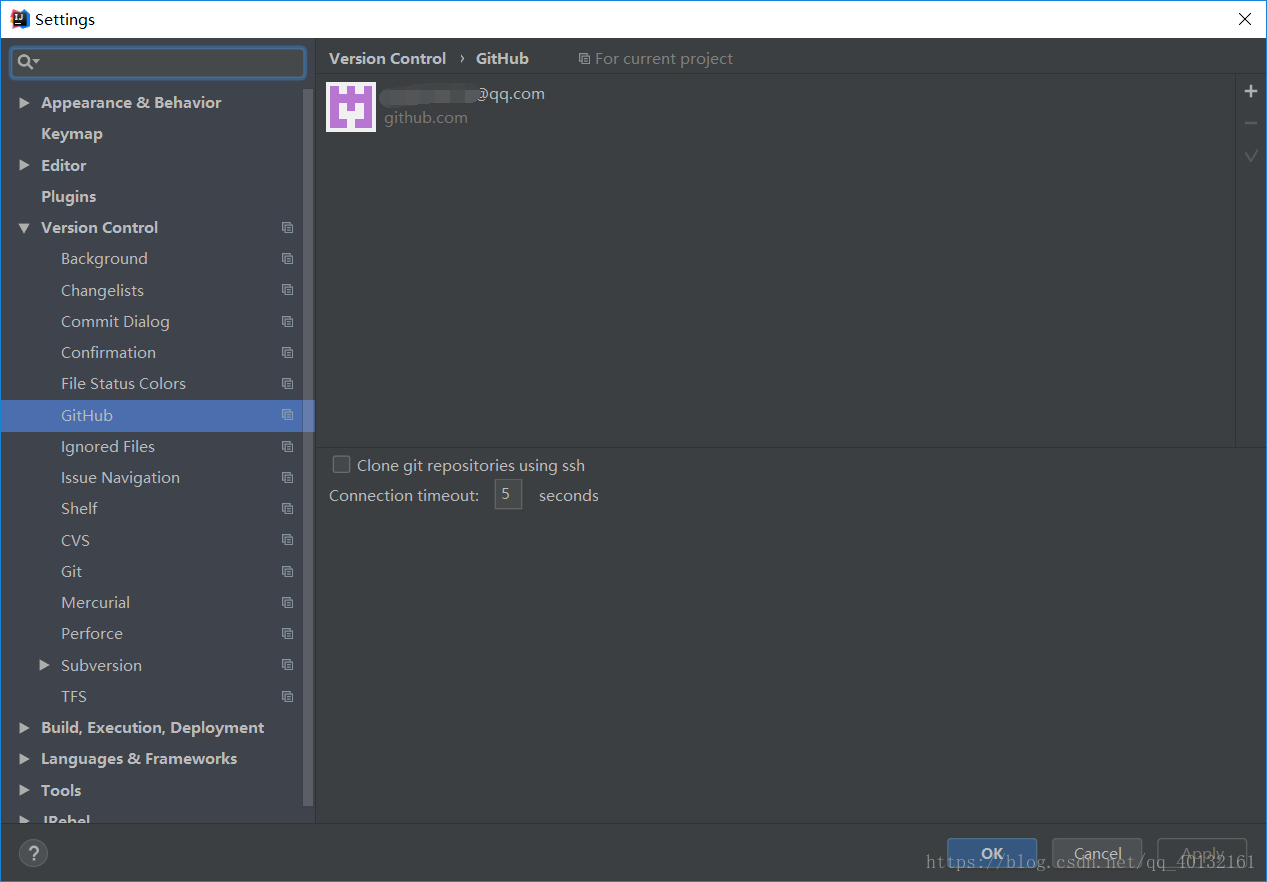Click project-level icon next to Version Control
Screen dimensions: 1267x882
coord(287,228)
